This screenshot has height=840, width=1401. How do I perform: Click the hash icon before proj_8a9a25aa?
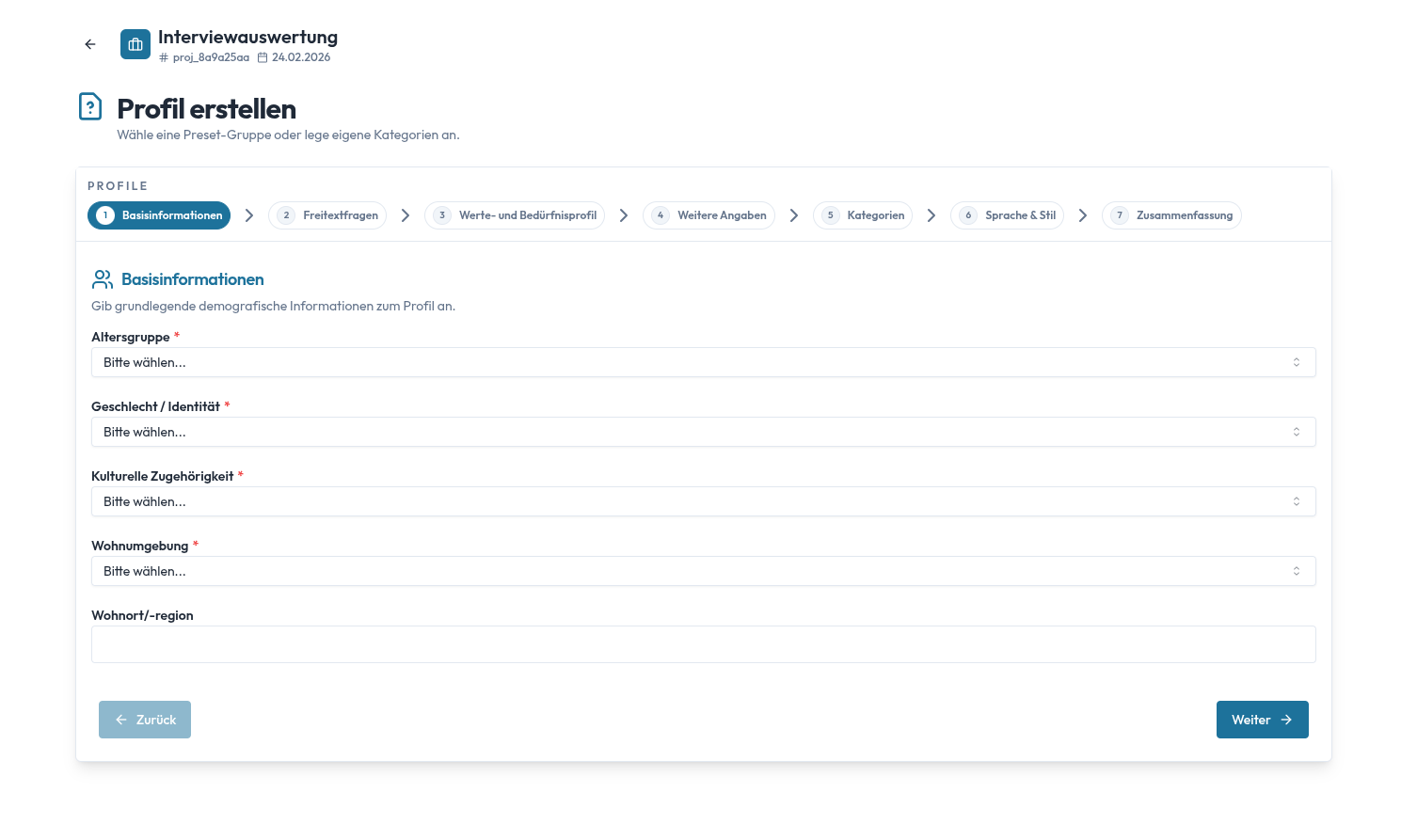[164, 57]
